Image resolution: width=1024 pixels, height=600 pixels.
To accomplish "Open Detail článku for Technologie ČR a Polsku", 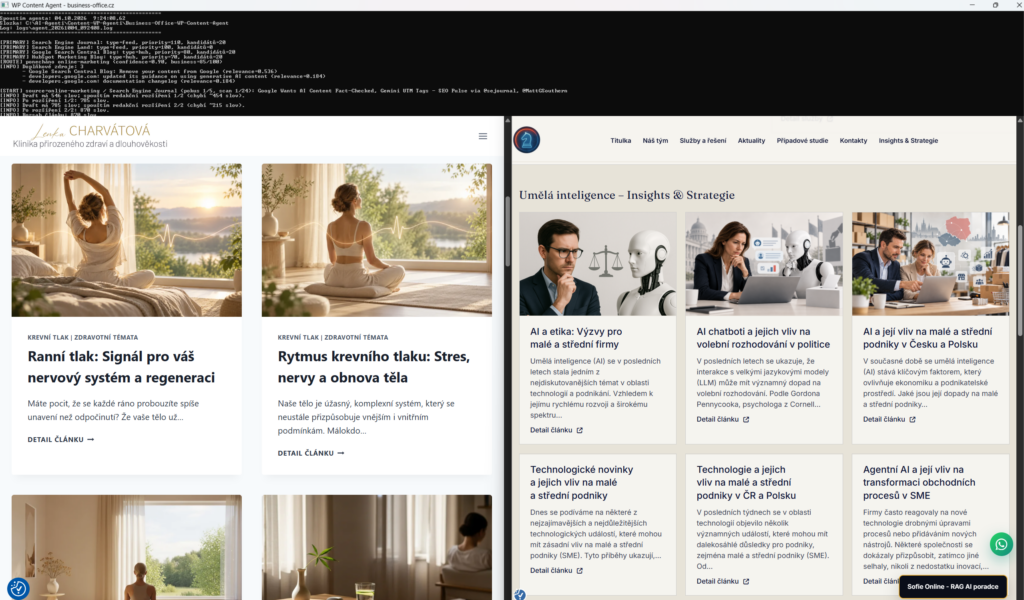I will pos(723,581).
